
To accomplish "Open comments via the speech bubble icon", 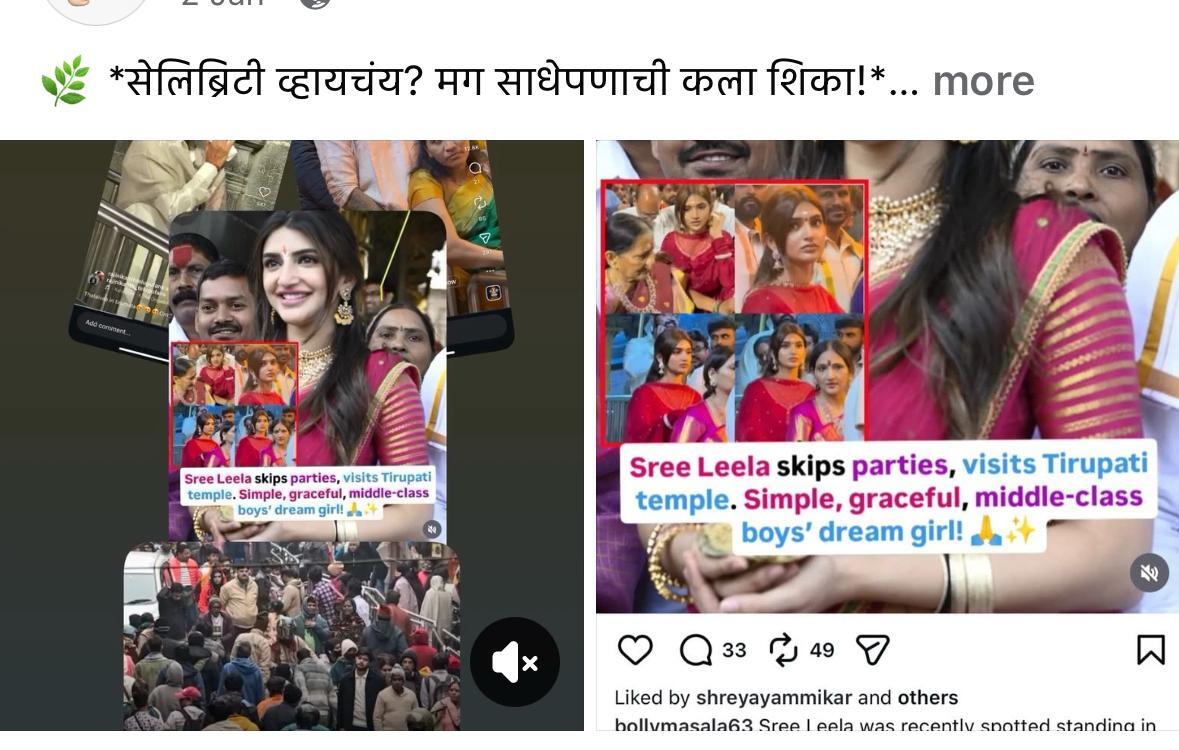I will (696, 650).
